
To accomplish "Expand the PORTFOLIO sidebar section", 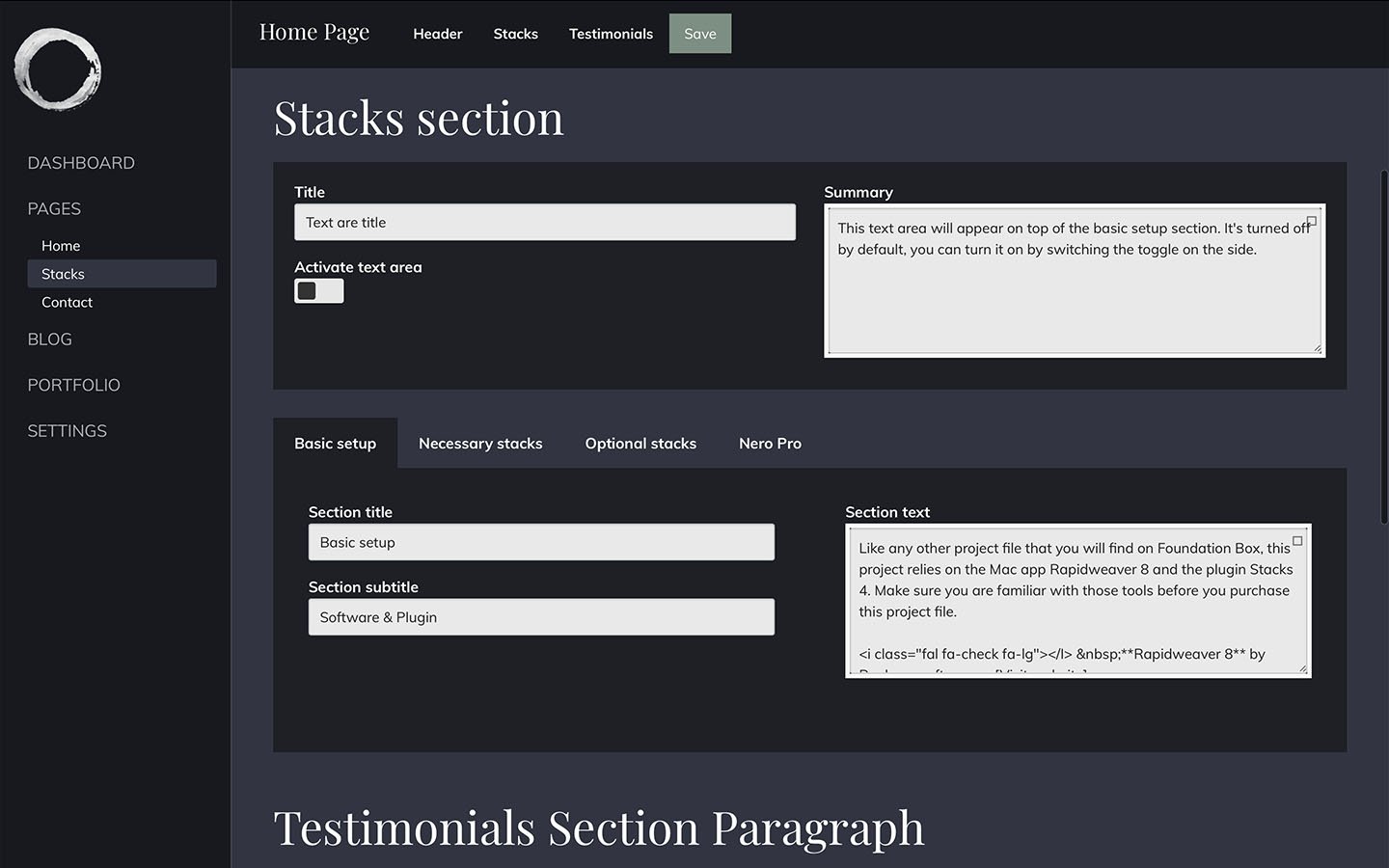I will [x=74, y=385].
